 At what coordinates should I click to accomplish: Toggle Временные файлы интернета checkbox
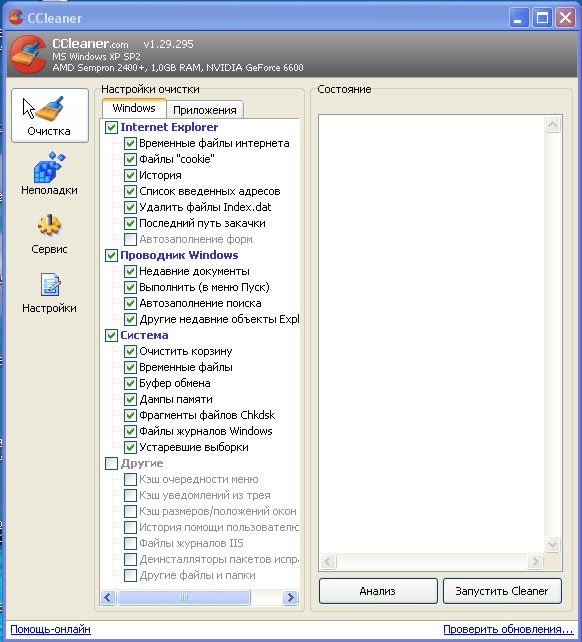pyautogui.click(x=130, y=143)
